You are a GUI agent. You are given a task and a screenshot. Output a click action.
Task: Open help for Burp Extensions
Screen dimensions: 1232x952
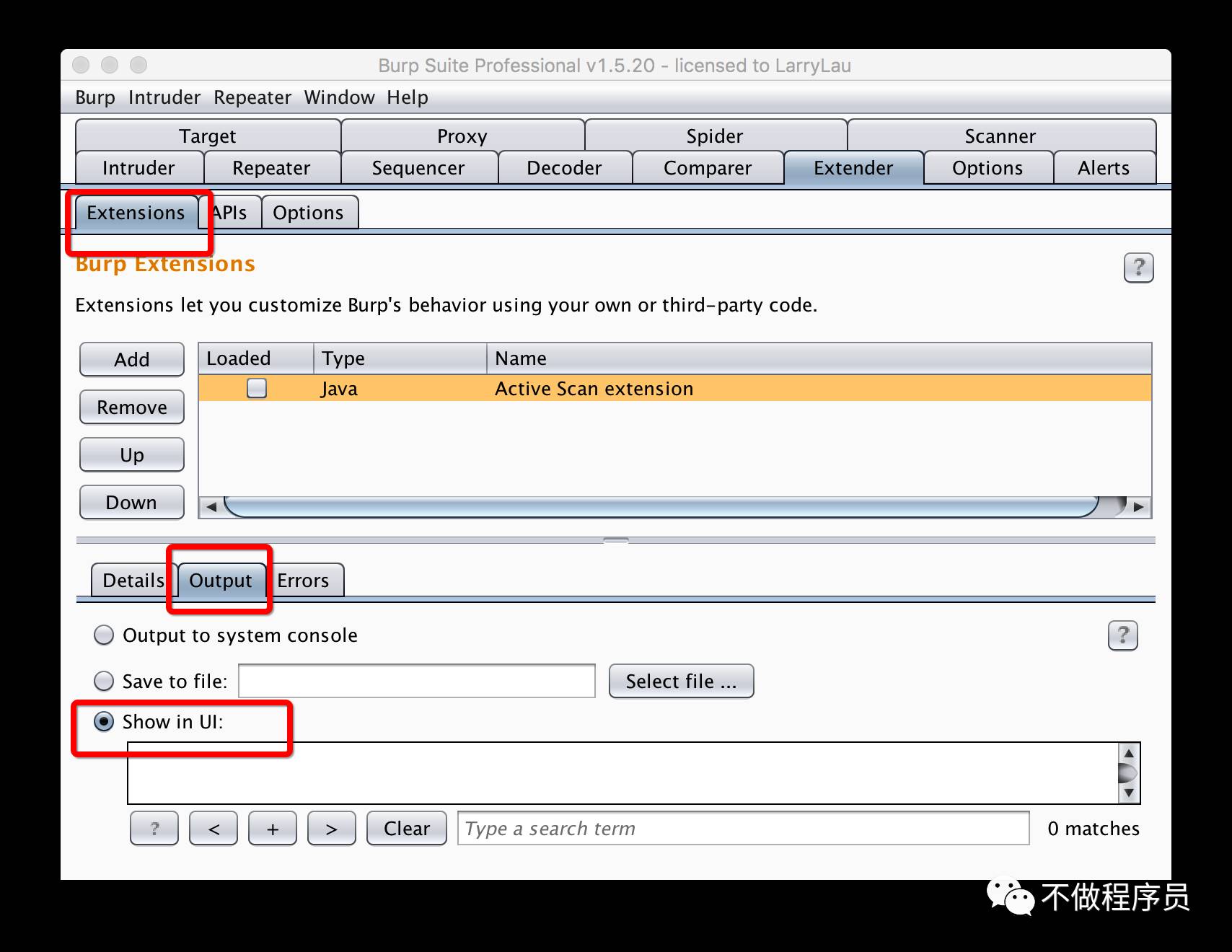tap(1138, 268)
